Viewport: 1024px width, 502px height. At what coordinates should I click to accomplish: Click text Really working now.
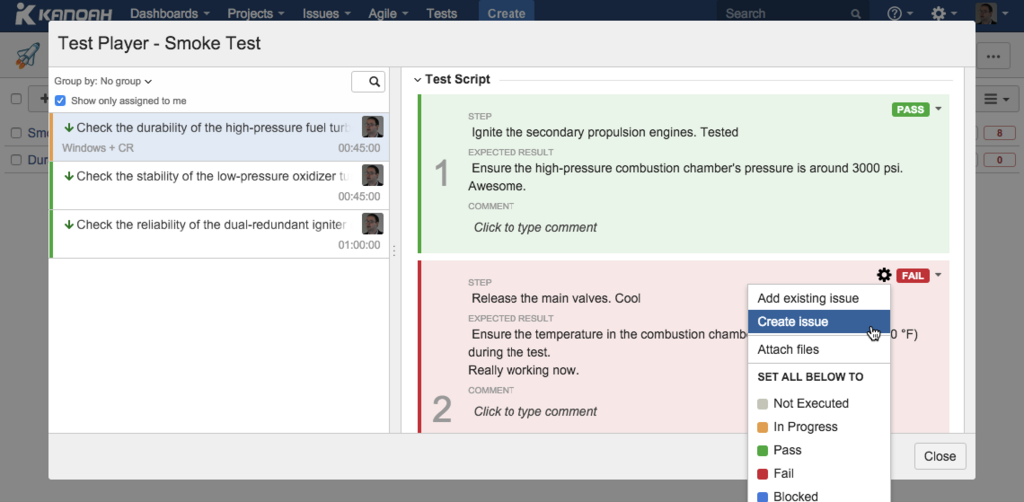tap(523, 371)
